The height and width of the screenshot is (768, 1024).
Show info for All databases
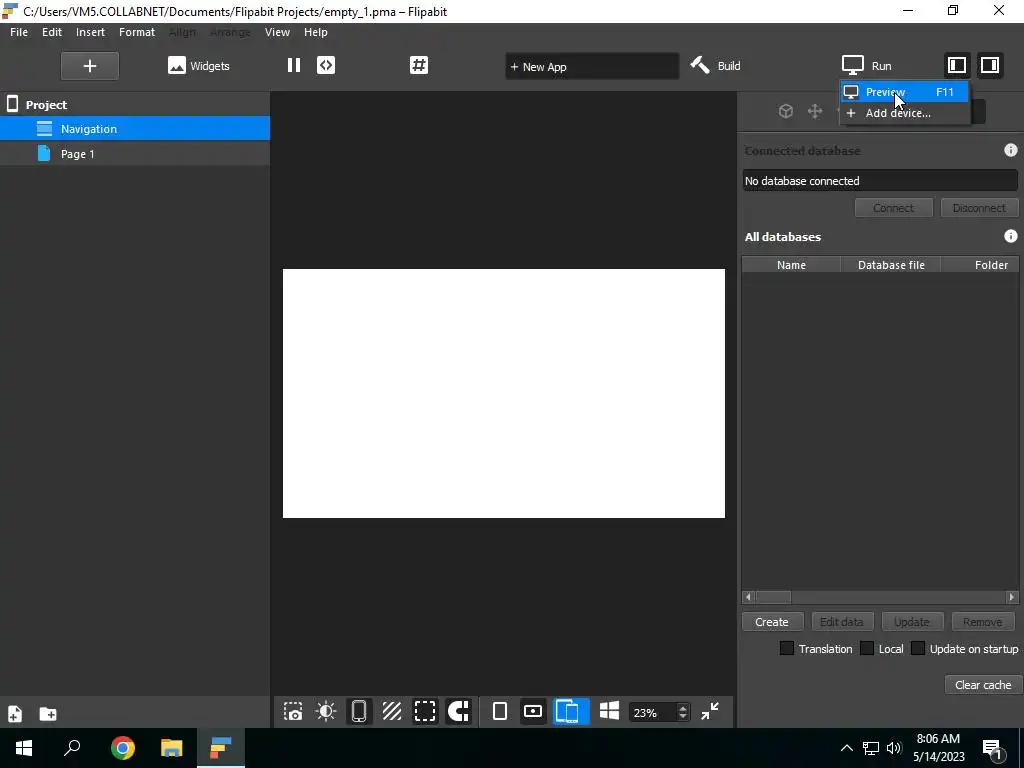click(1010, 236)
